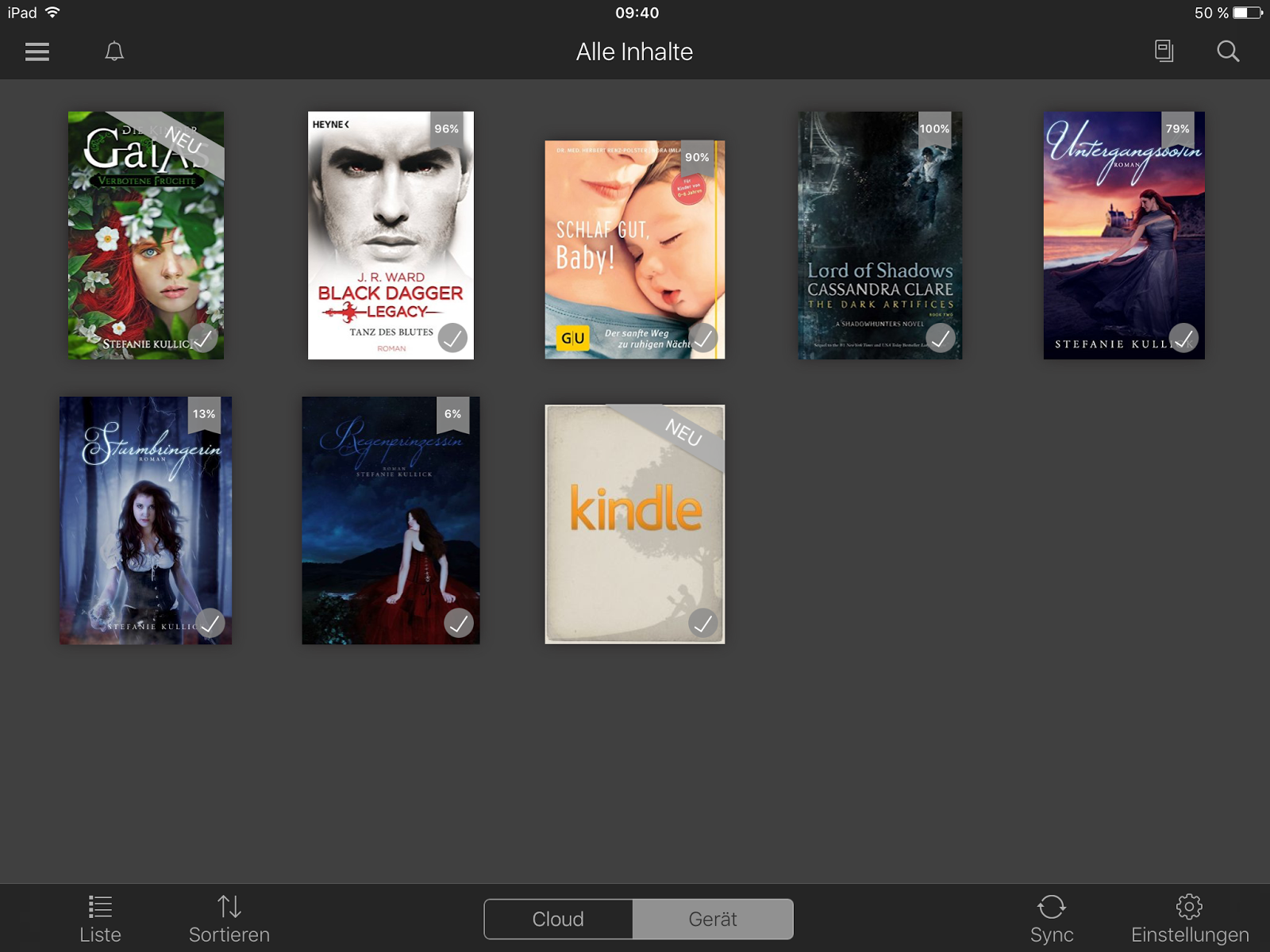The height and width of the screenshot is (952, 1270).
Task: Tap downloaded checkmark on Black Dagger Legacy
Action: point(452,339)
